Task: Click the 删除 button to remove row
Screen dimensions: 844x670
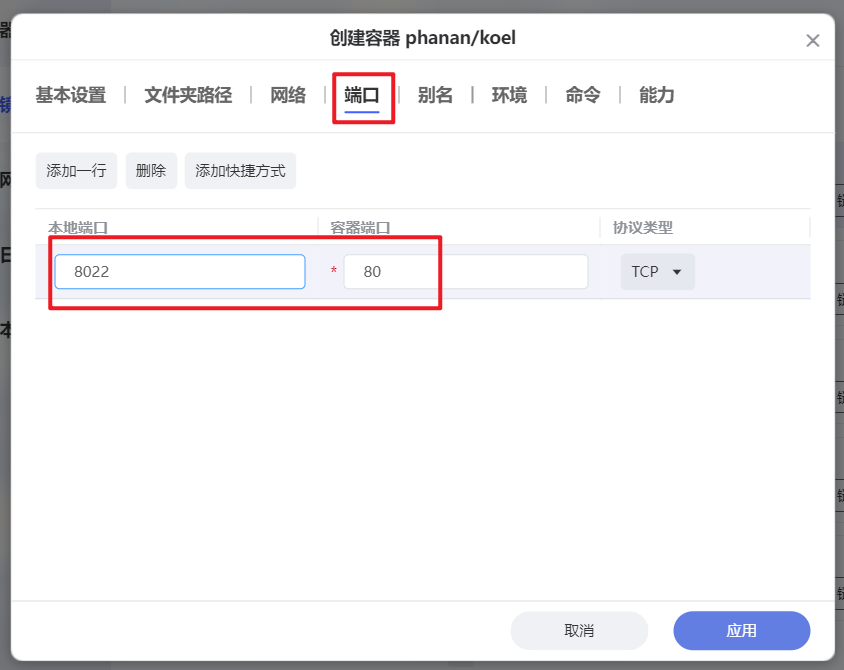Action: click(150, 170)
